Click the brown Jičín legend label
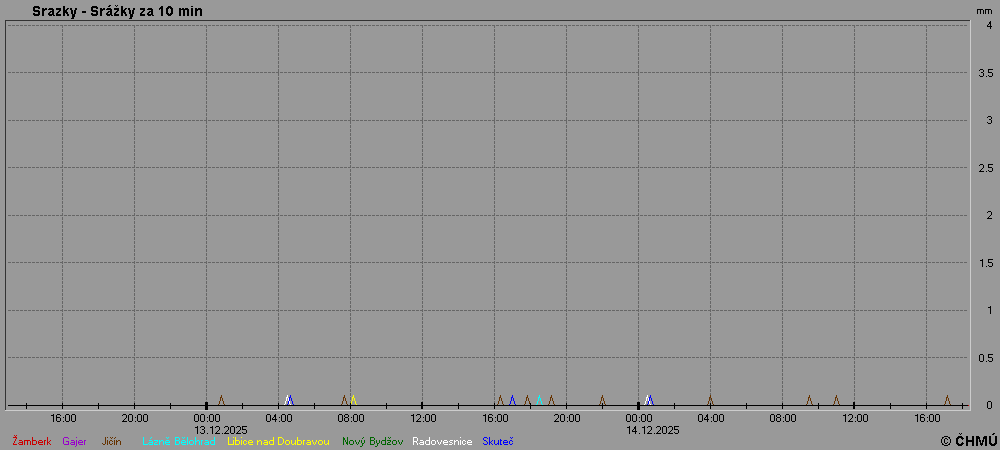 coord(111,441)
